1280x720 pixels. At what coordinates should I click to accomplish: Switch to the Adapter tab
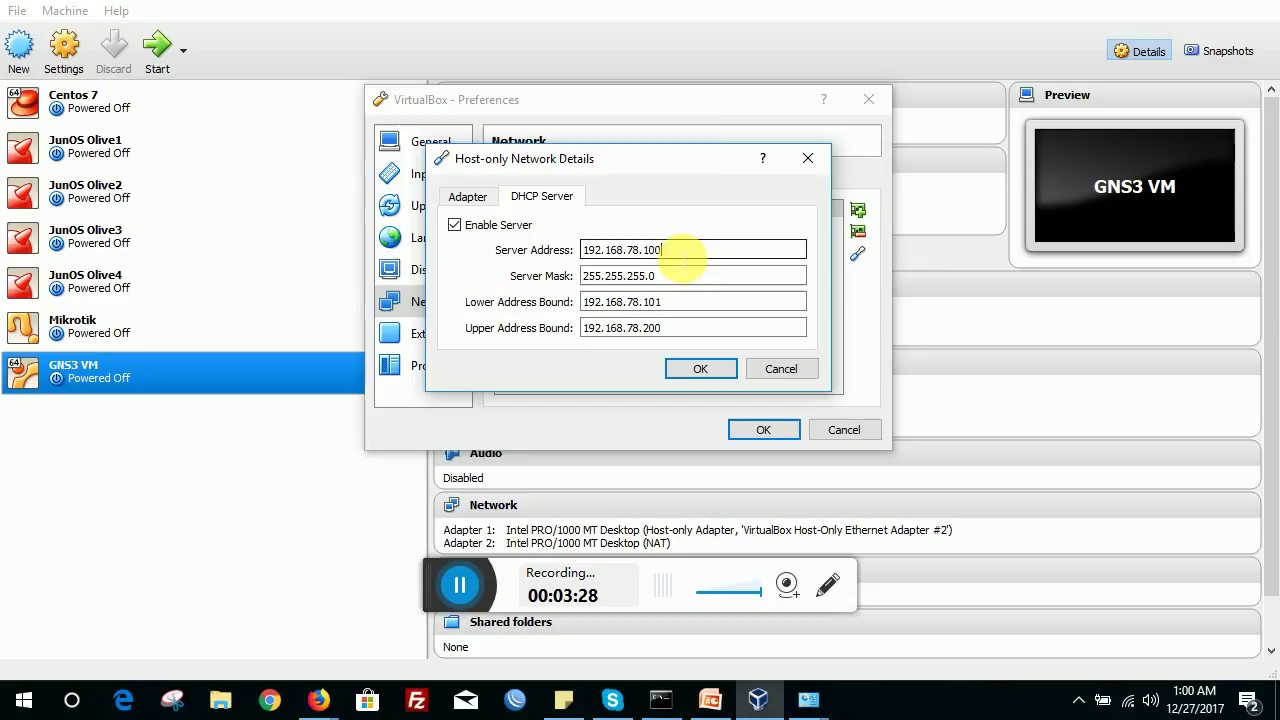click(x=467, y=197)
